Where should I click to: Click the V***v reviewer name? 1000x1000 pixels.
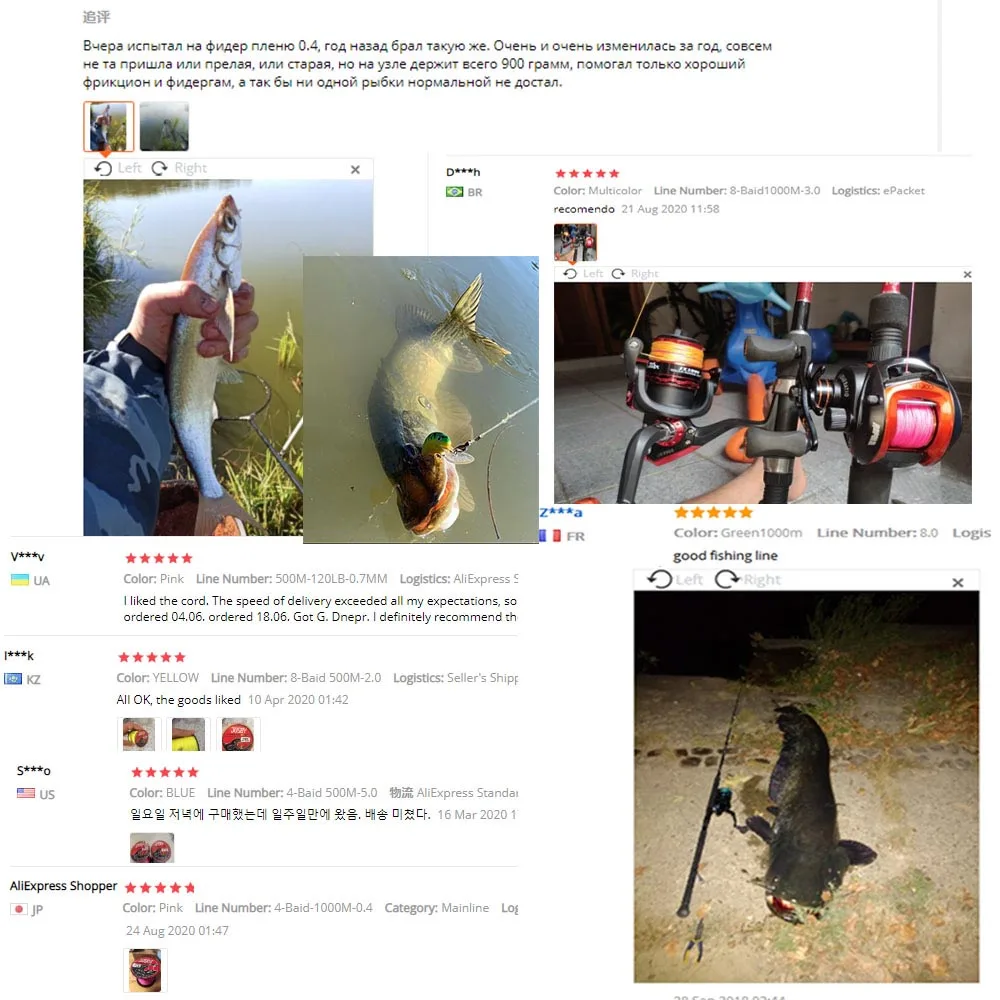point(27,556)
